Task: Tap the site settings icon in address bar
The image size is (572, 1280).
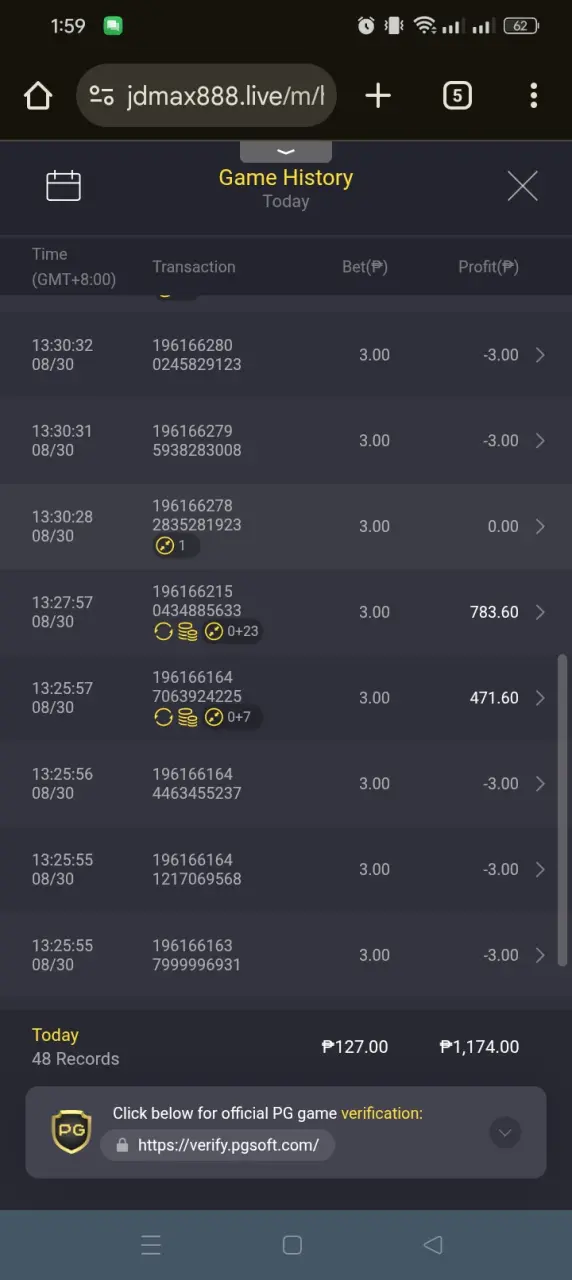Action: (102, 96)
